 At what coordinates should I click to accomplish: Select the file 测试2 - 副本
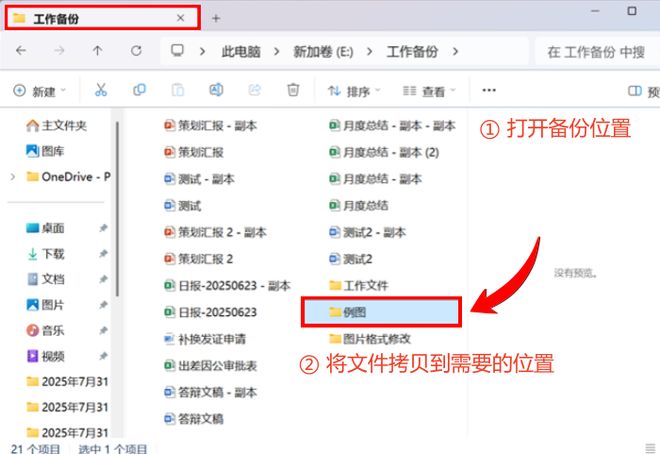(x=367, y=232)
